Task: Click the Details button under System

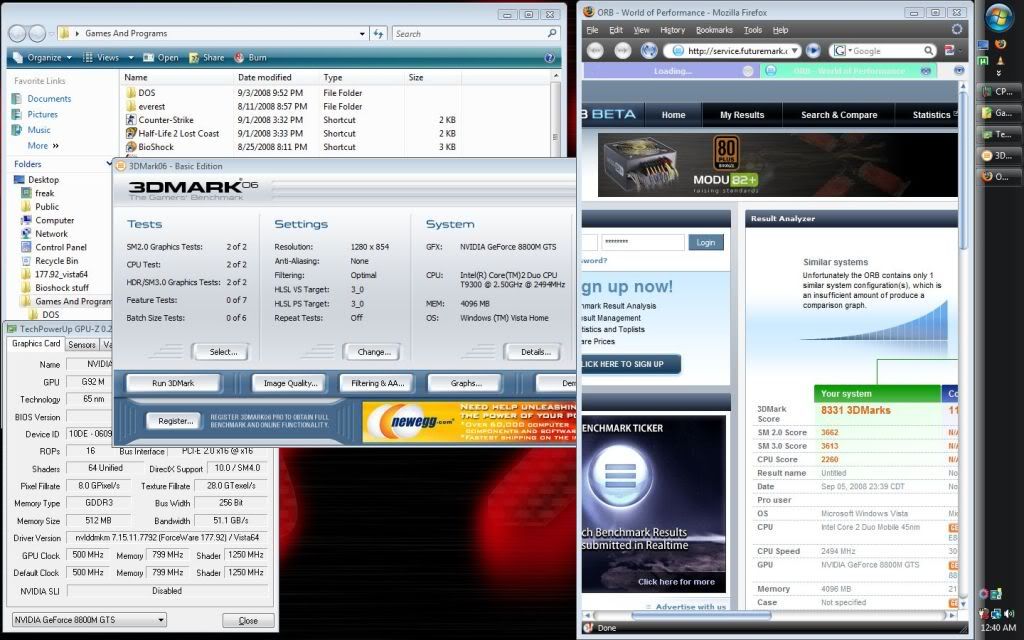Action: pos(536,352)
